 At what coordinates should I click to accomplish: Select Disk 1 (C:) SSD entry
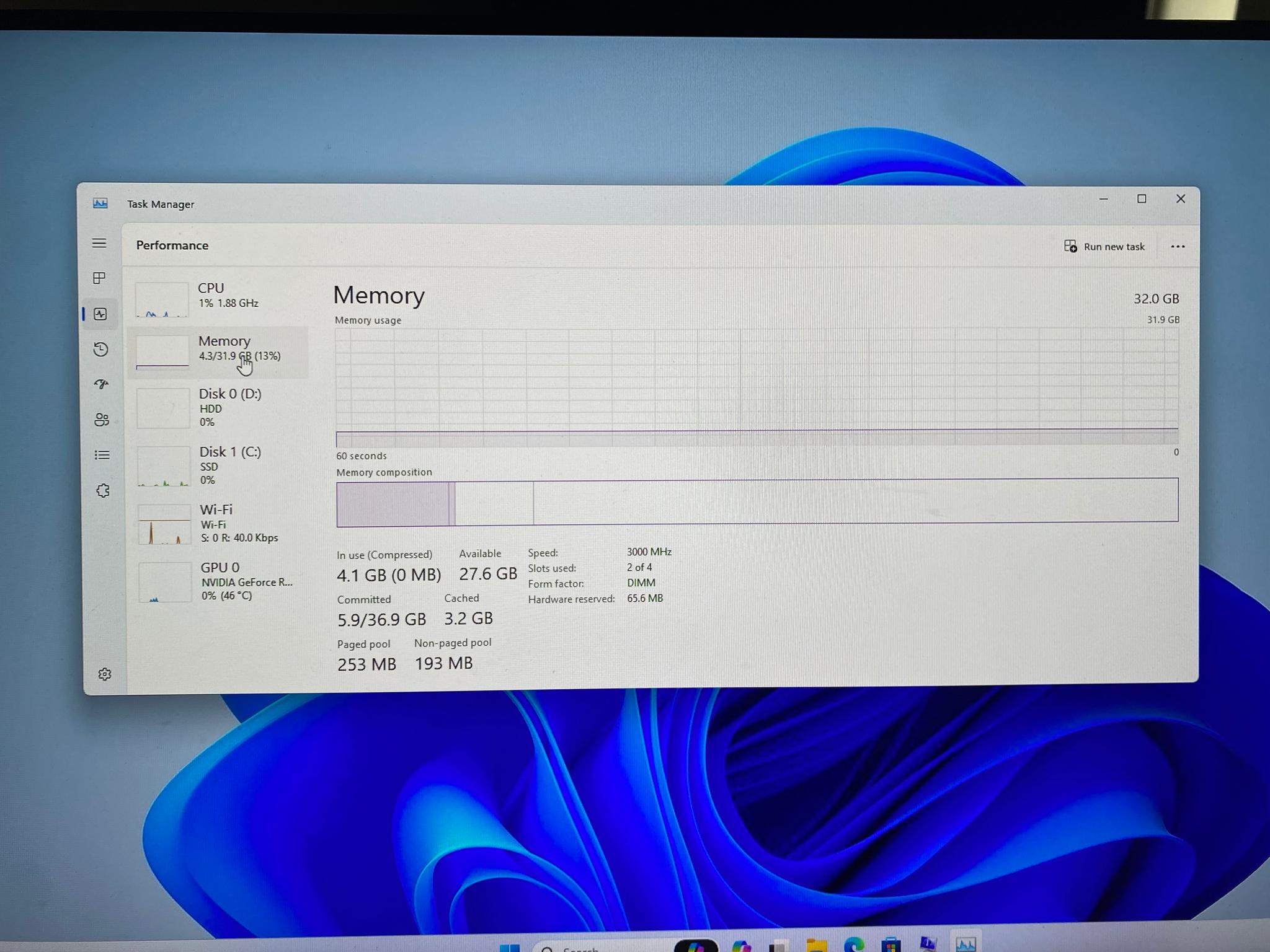(218, 465)
